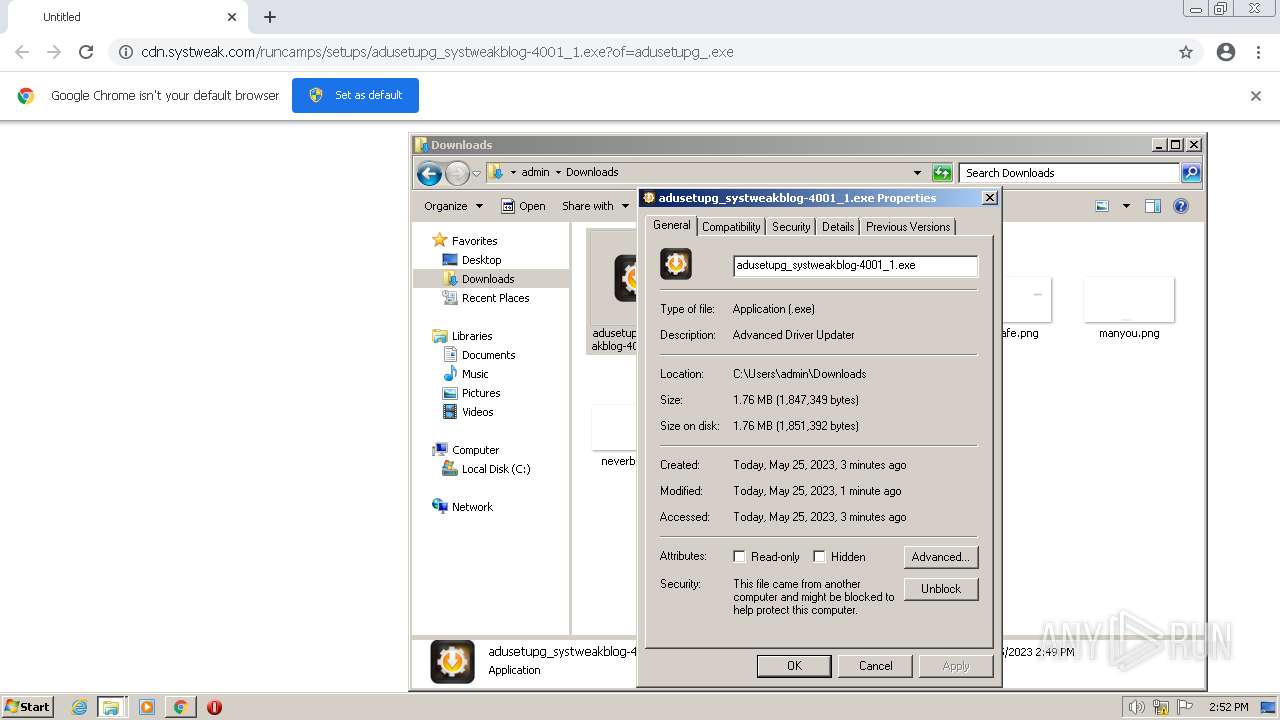Click the Chrome address bar URL
Image resolution: width=1280 pixels, height=720 pixels.
click(437, 52)
